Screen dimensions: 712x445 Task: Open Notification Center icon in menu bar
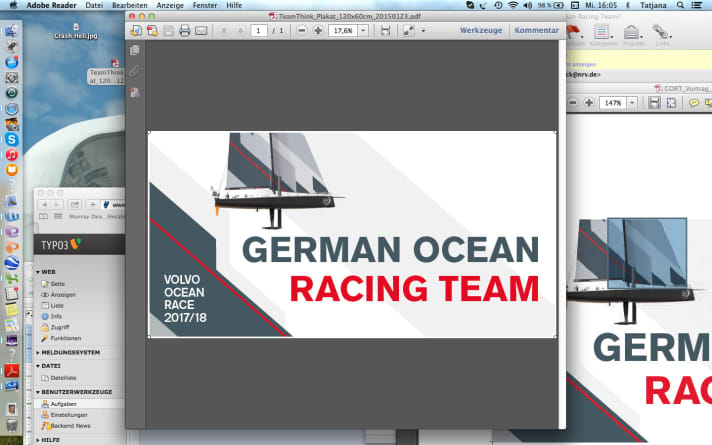(697, 5)
